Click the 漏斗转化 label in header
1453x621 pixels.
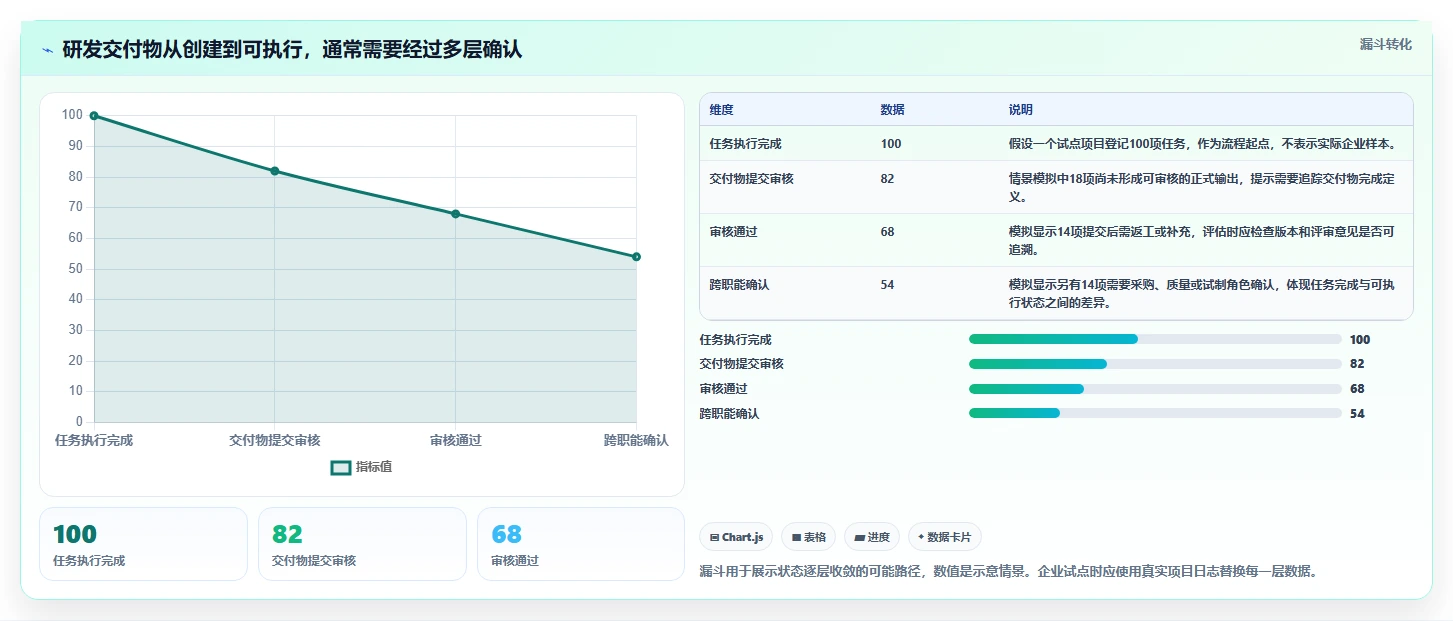[x=1386, y=44]
